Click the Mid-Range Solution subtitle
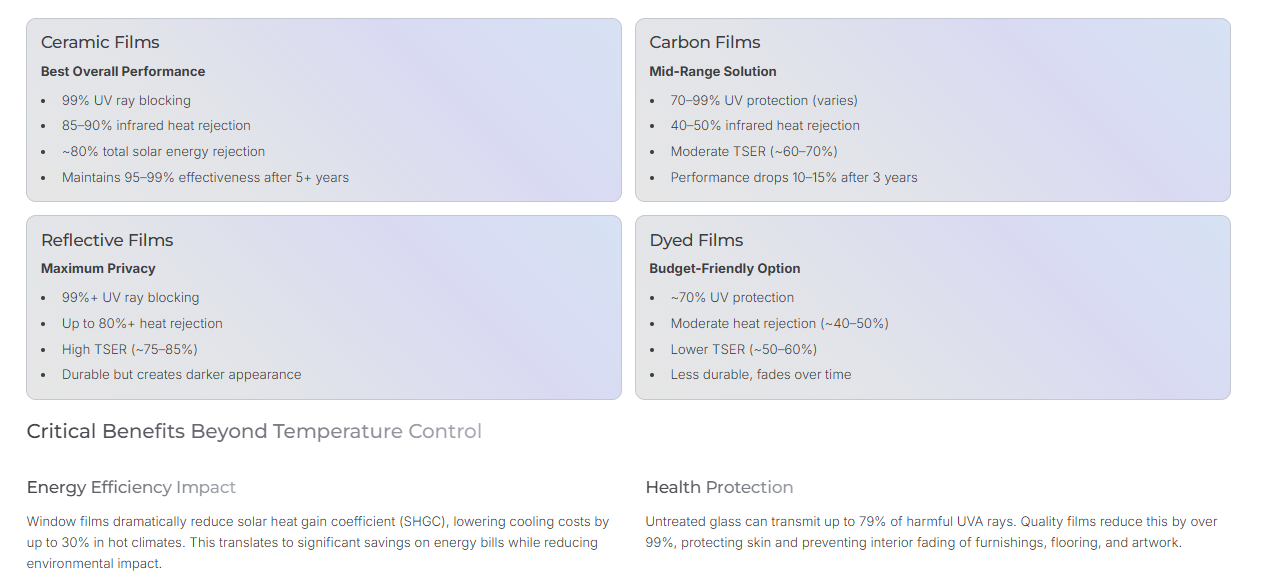 pyautogui.click(x=712, y=71)
